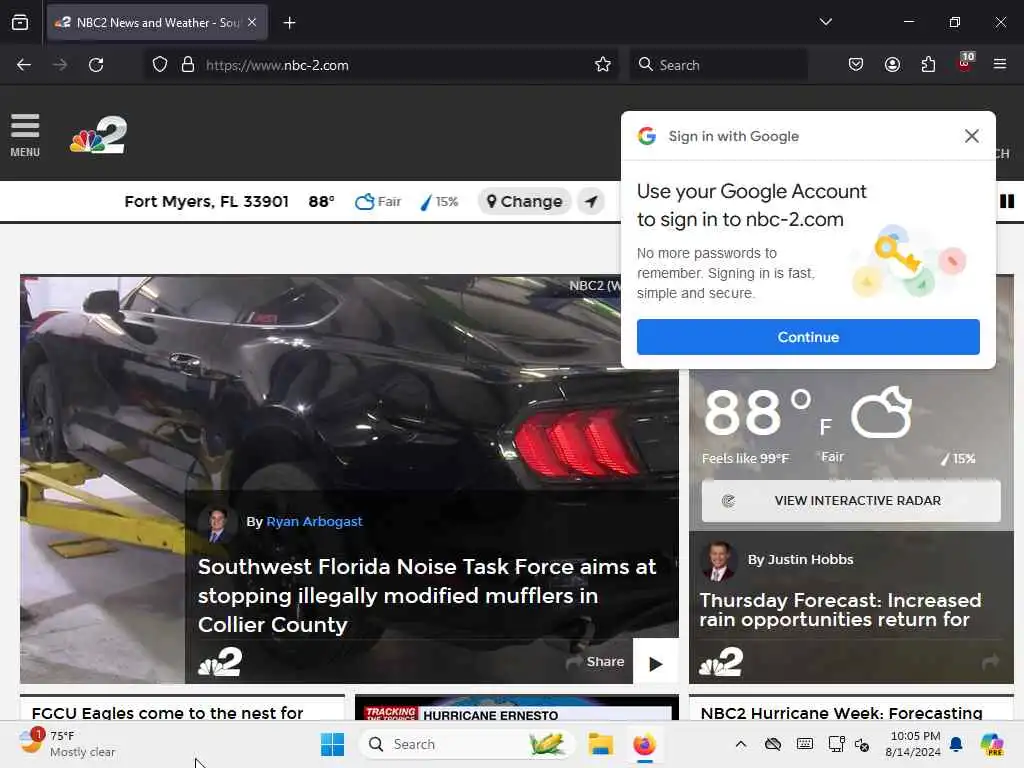Click the Fair condition in weather bar

pos(377,201)
